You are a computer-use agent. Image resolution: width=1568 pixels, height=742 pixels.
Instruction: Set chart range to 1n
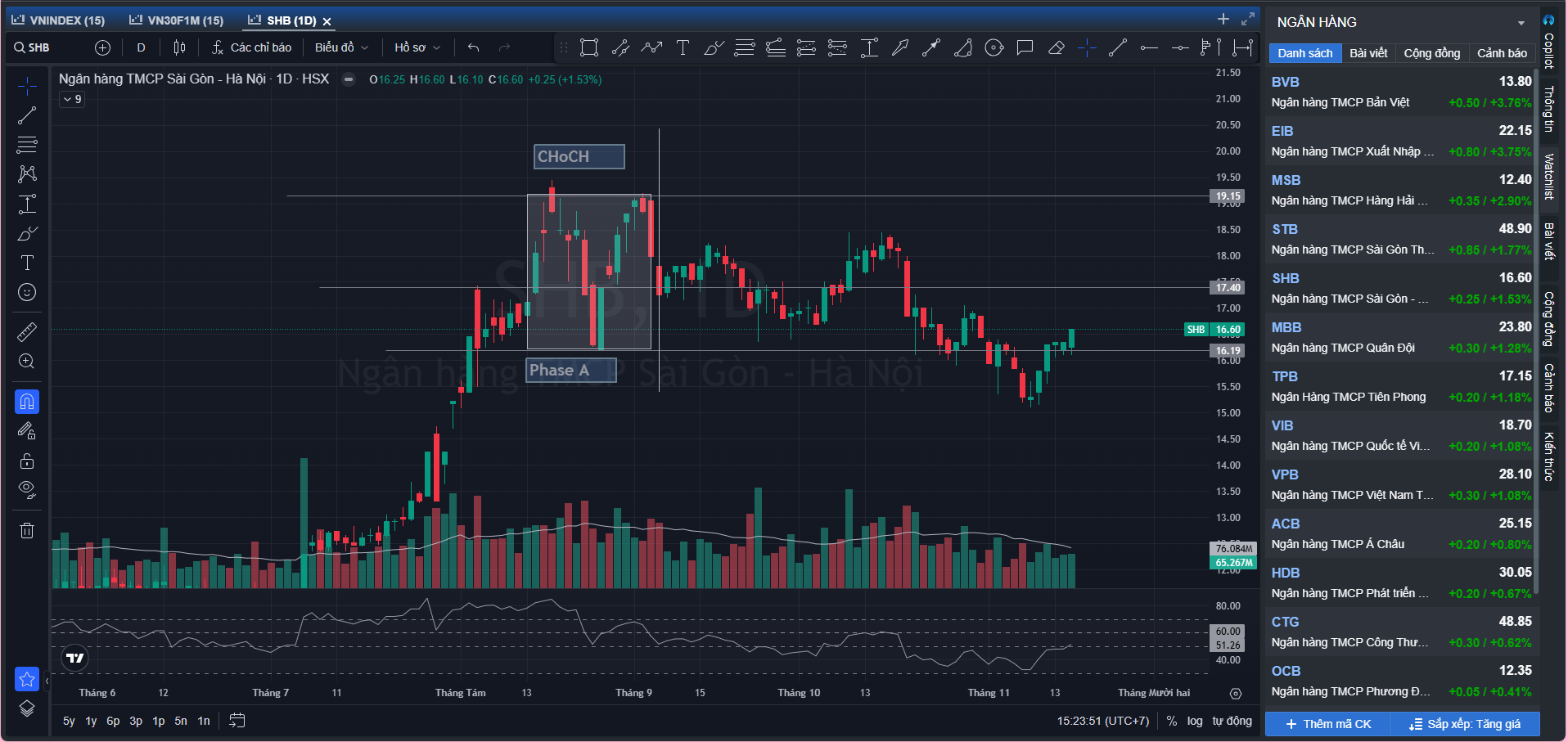click(204, 721)
